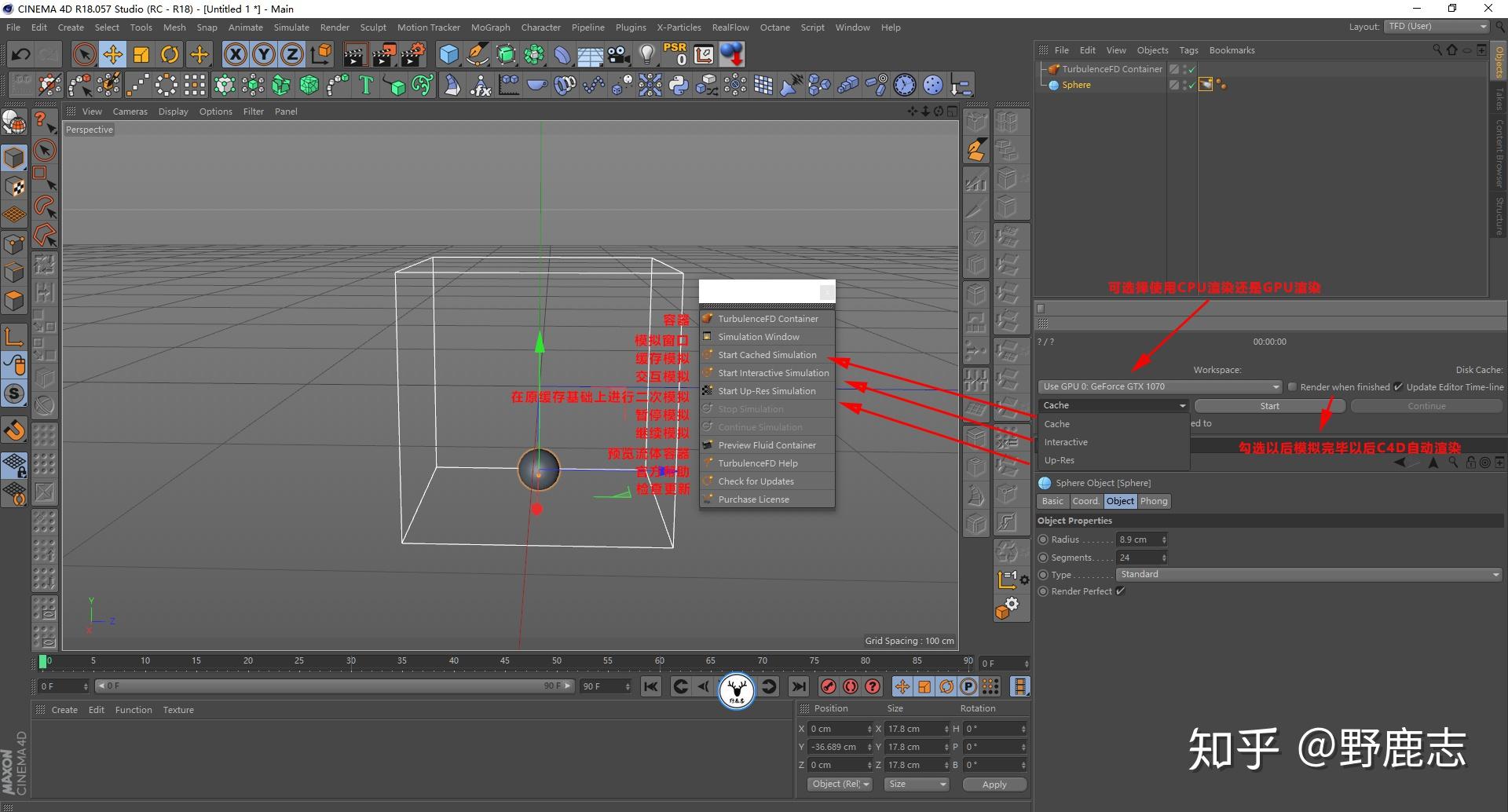Open the sphere Type Standard dropdown
This screenshot has width=1508, height=812.
(1309, 575)
